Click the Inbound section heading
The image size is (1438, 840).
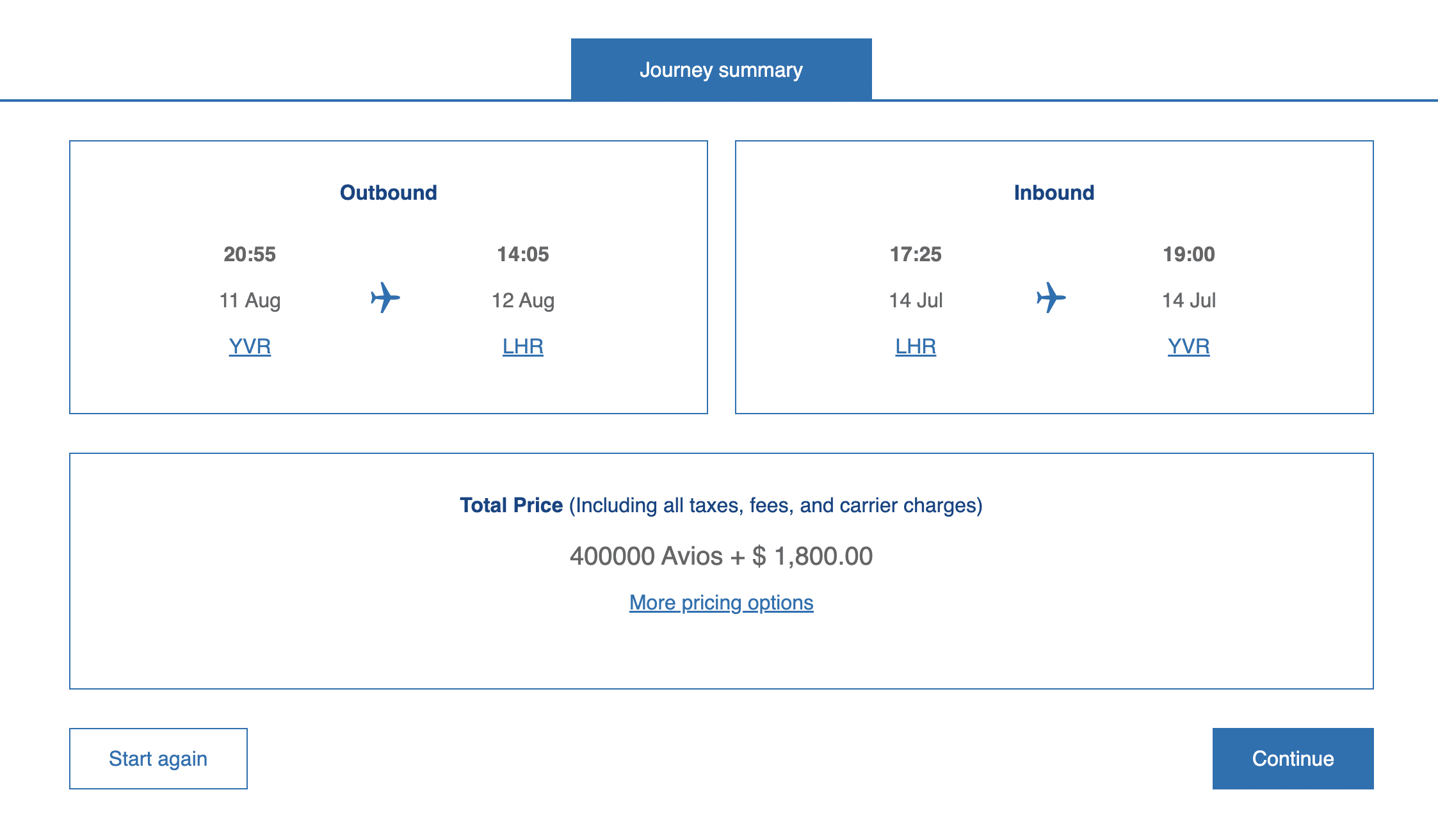[1054, 193]
